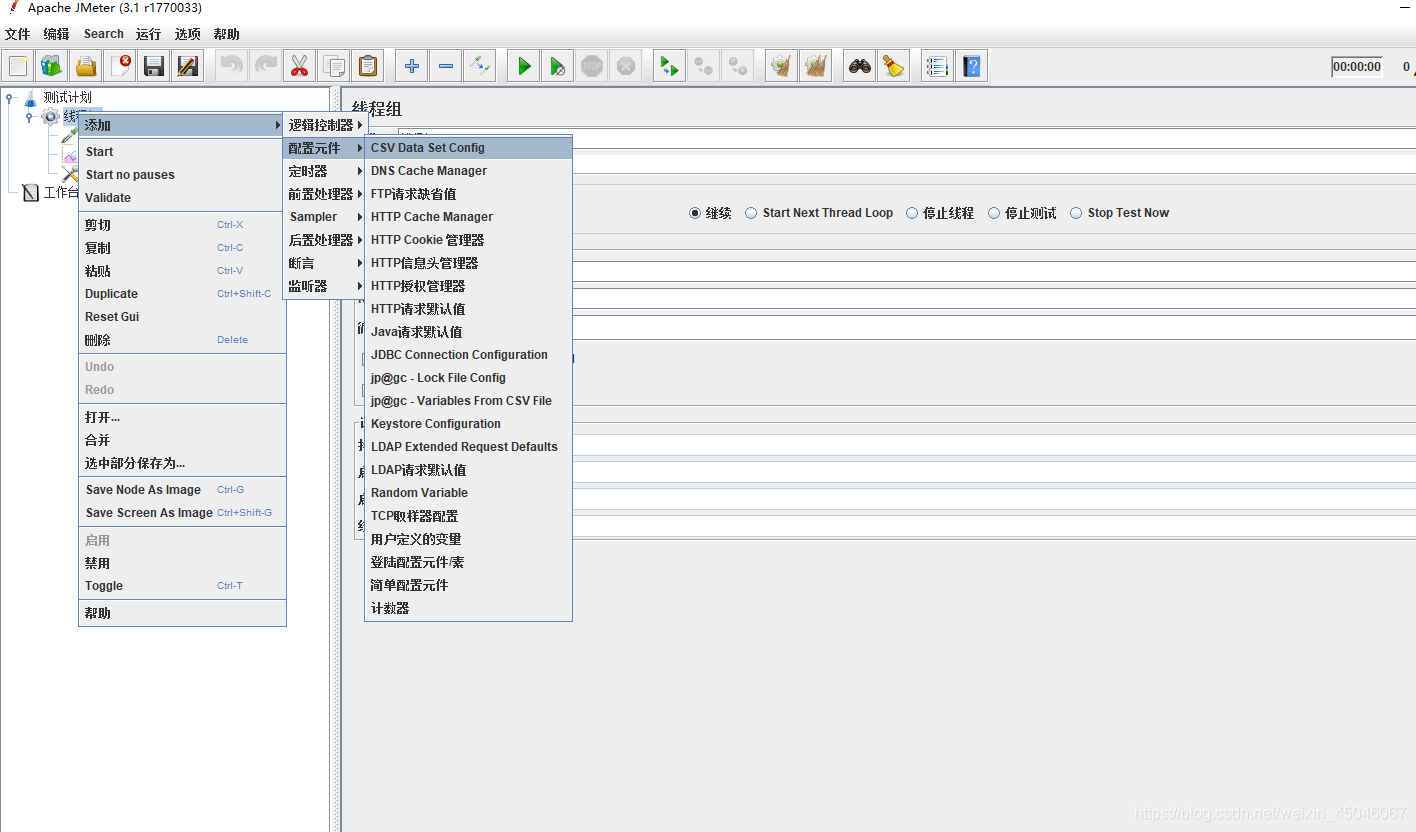Start the test with green play icon
The height and width of the screenshot is (832, 1416).
click(523, 67)
